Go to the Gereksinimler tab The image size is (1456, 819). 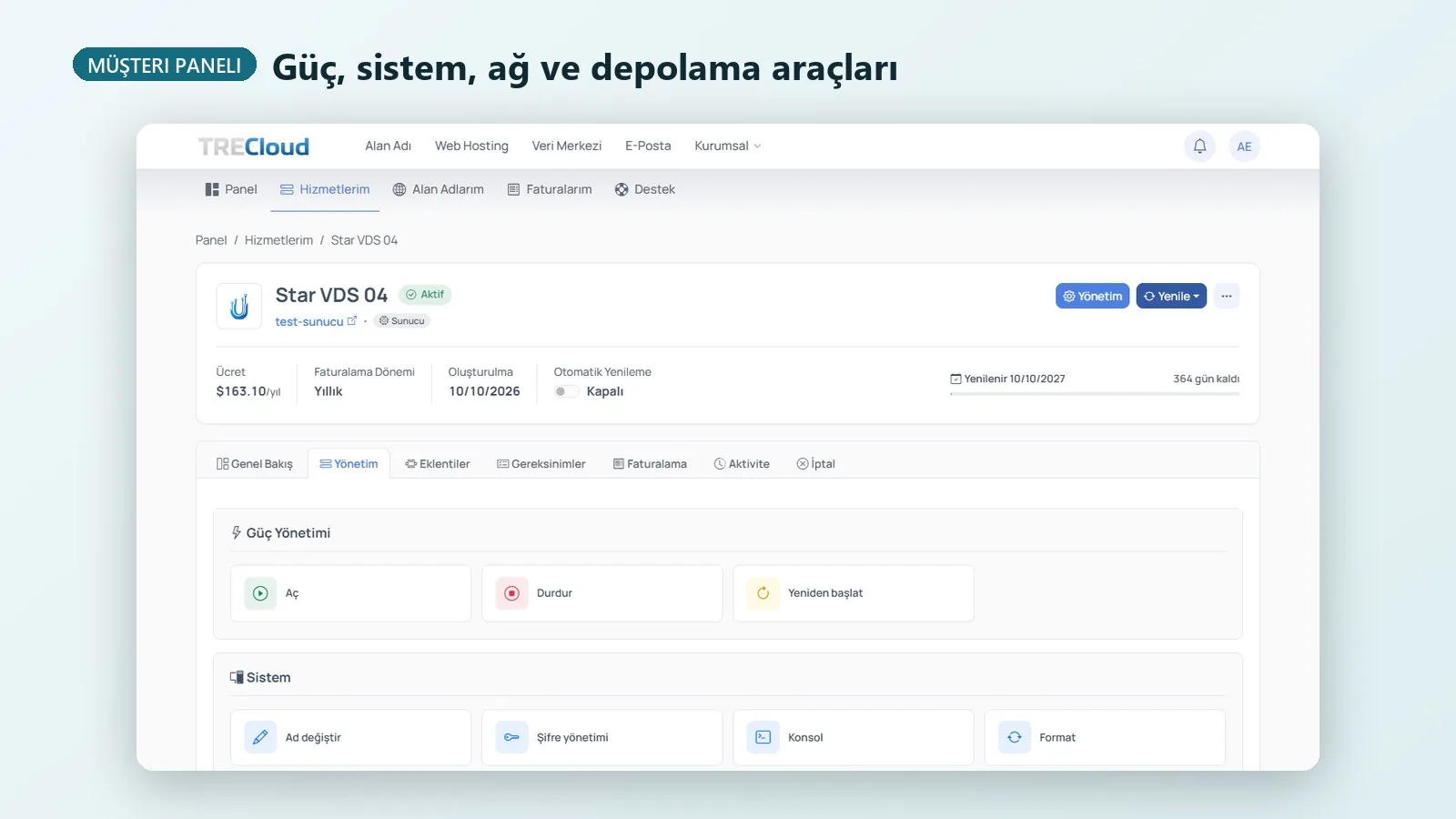541,464
